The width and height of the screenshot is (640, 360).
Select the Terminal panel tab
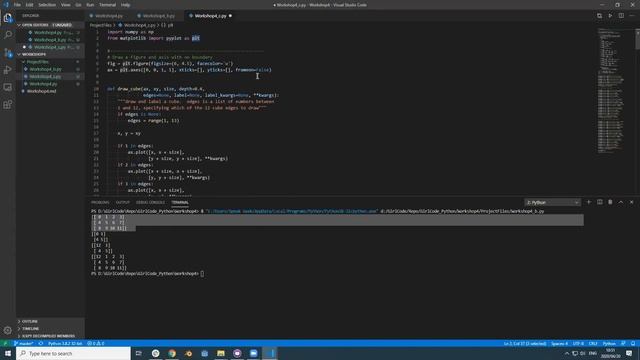coord(180,202)
